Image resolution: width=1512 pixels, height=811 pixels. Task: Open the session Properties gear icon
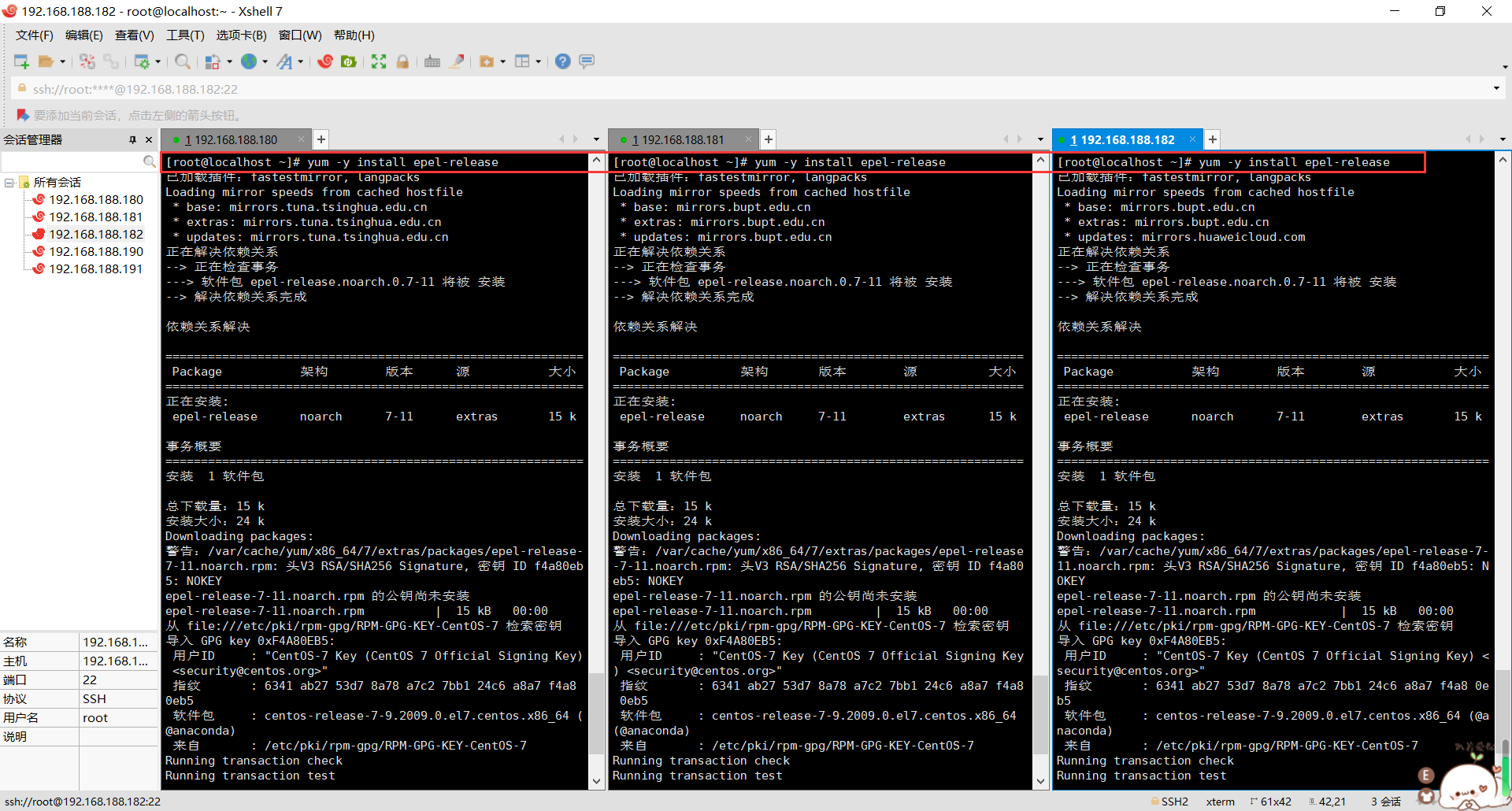[x=142, y=61]
